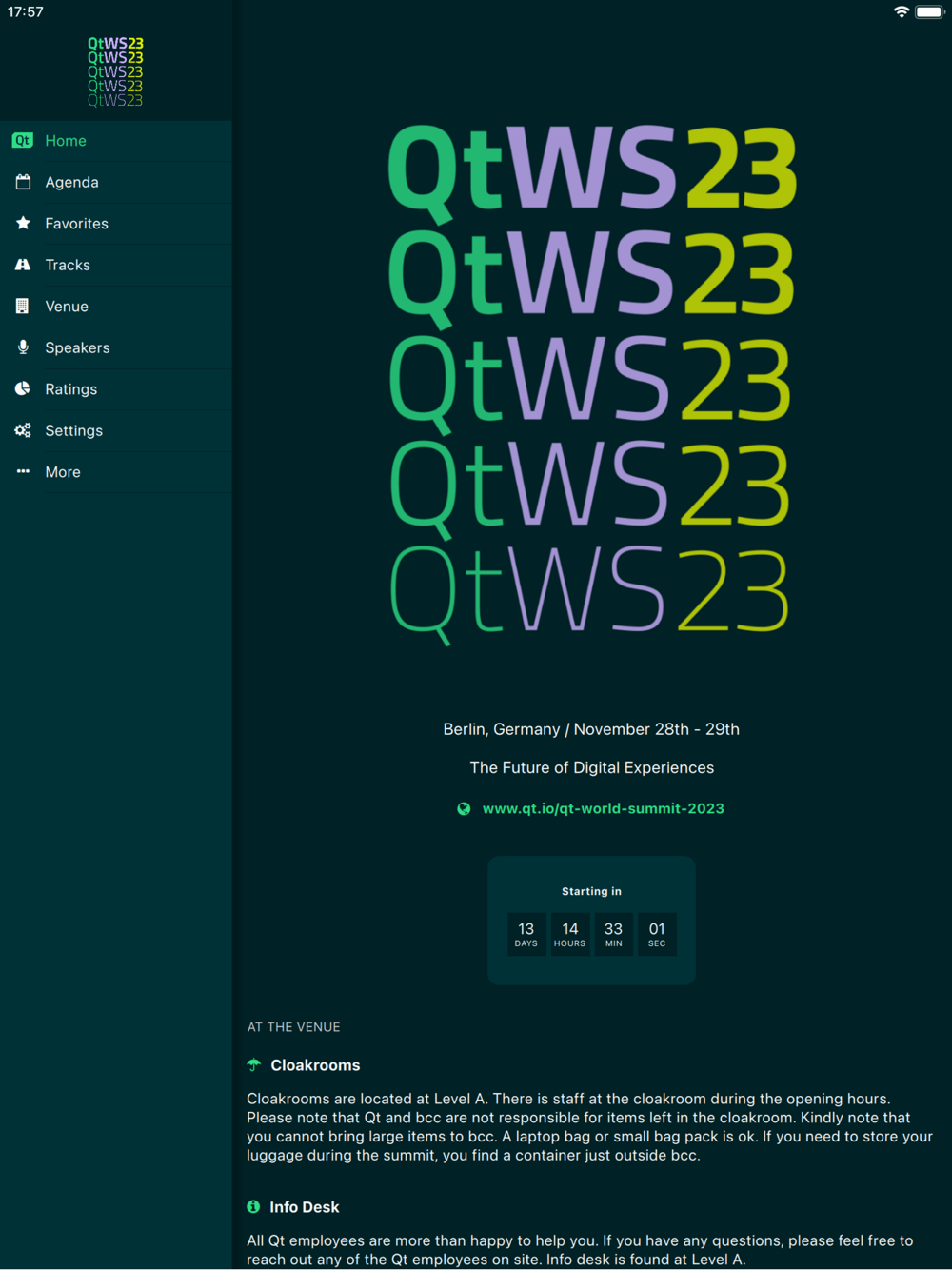Open the www.qt.io/qt-world-summit-2023 link
This screenshot has width=952, height=1270.
603,808
